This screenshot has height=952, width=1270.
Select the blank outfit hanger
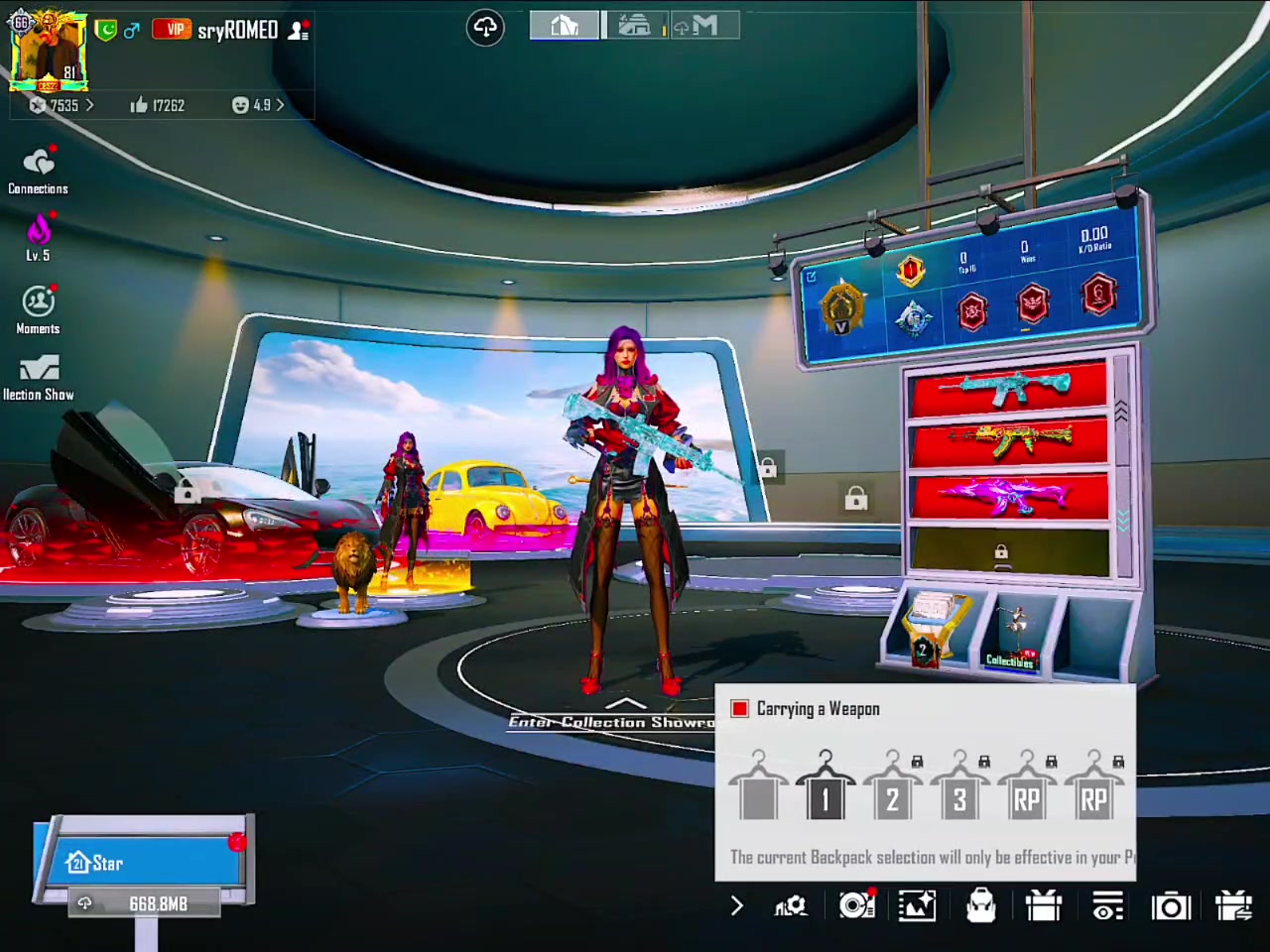click(x=759, y=786)
